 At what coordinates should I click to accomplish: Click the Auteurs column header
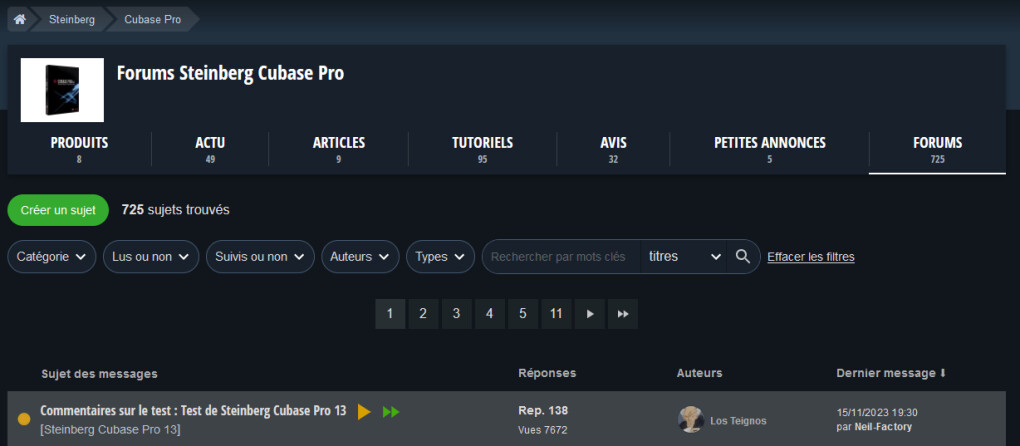click(699, 373)
